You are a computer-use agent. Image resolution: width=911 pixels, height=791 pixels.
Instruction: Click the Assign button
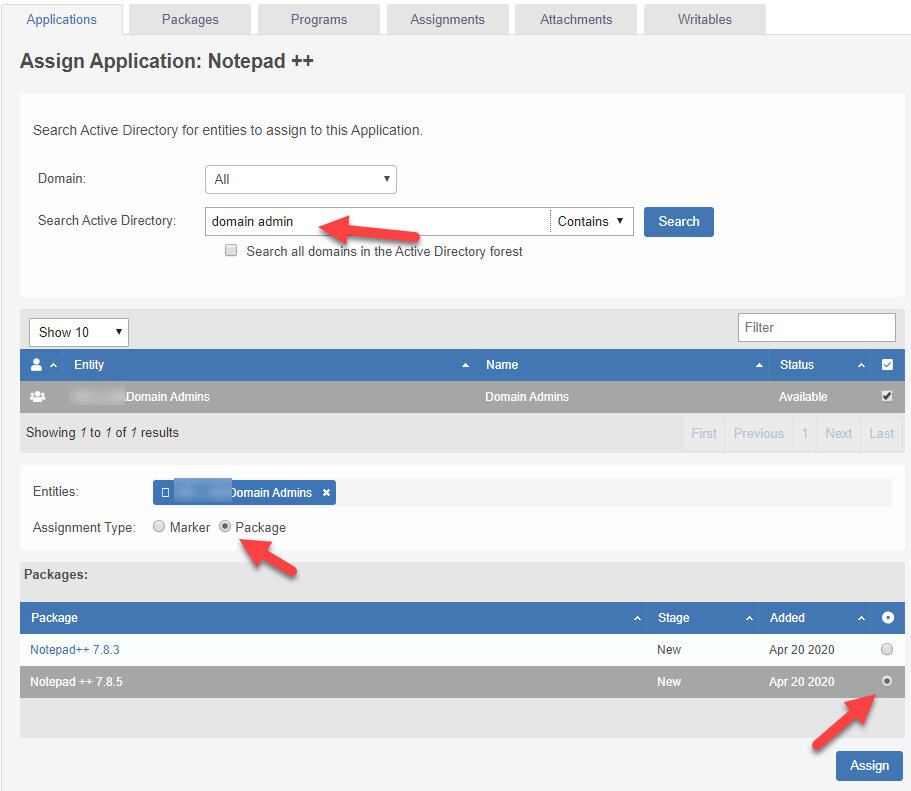click(869, 766)
